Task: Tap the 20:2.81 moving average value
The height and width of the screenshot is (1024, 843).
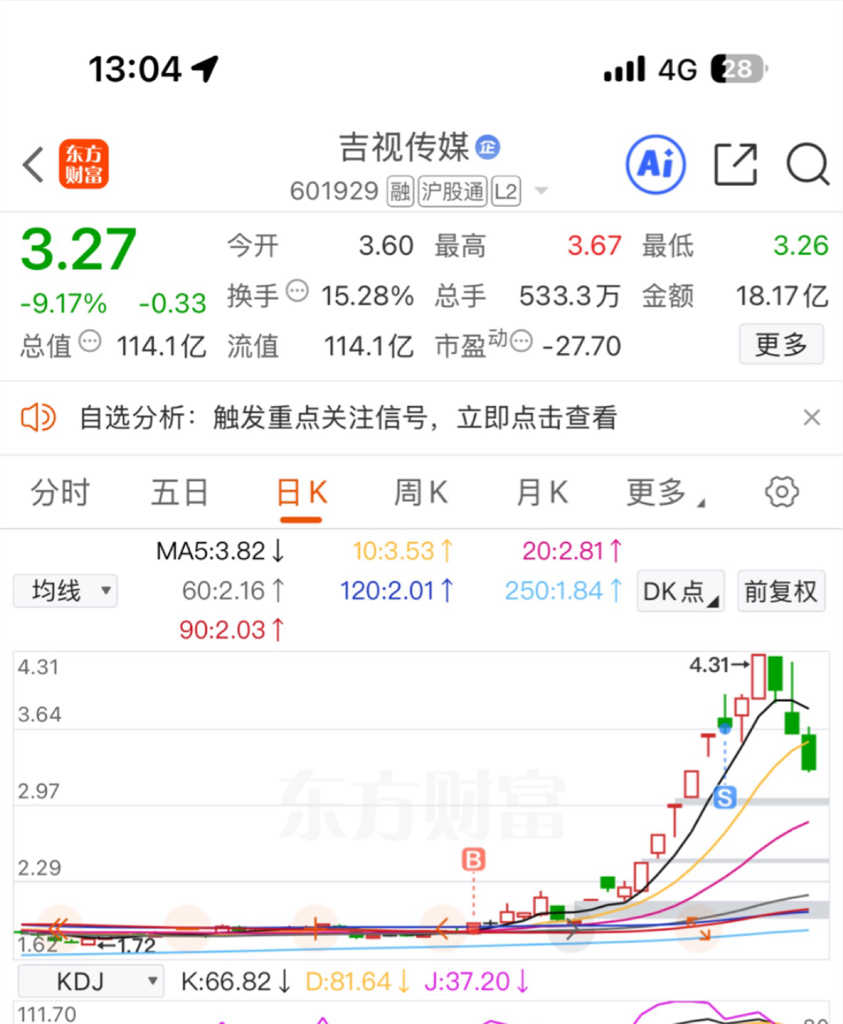Action: tap(572, 551)
